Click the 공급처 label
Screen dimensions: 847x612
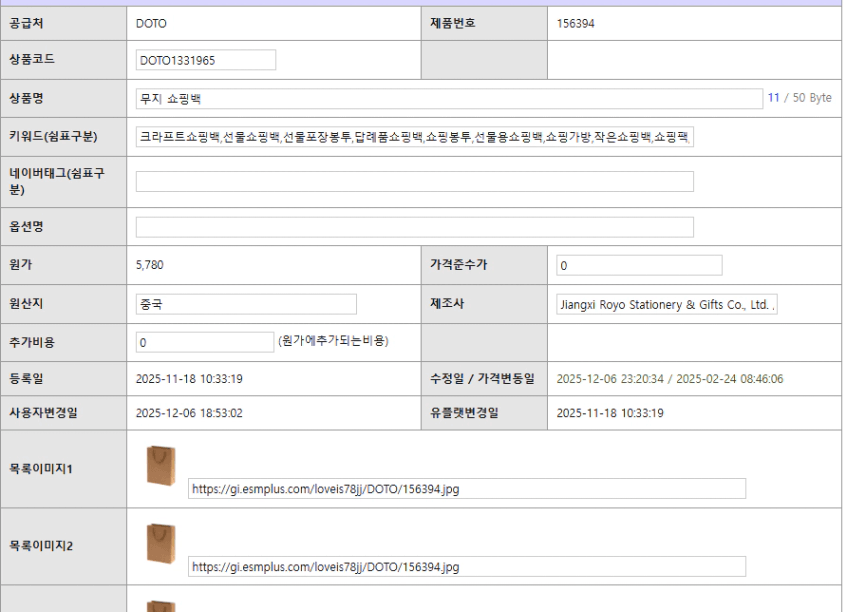pos(26,23)
